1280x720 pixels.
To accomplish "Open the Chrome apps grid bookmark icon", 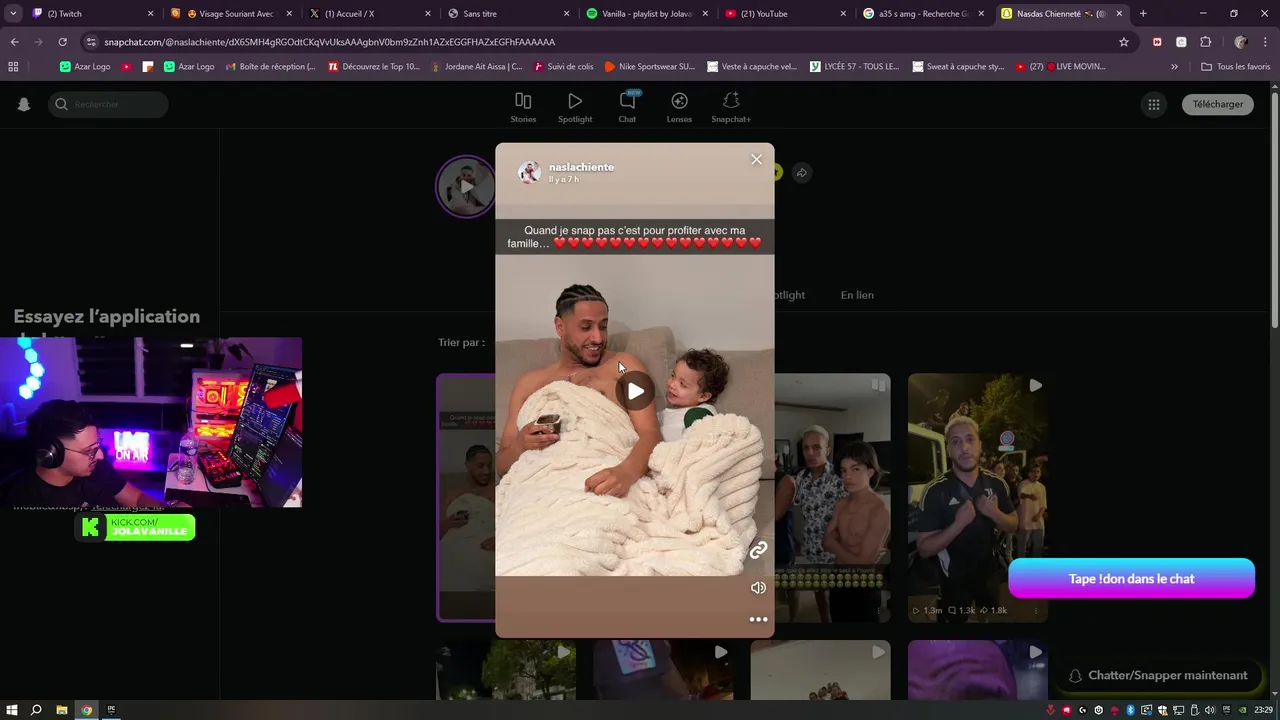I will point(13,66).
